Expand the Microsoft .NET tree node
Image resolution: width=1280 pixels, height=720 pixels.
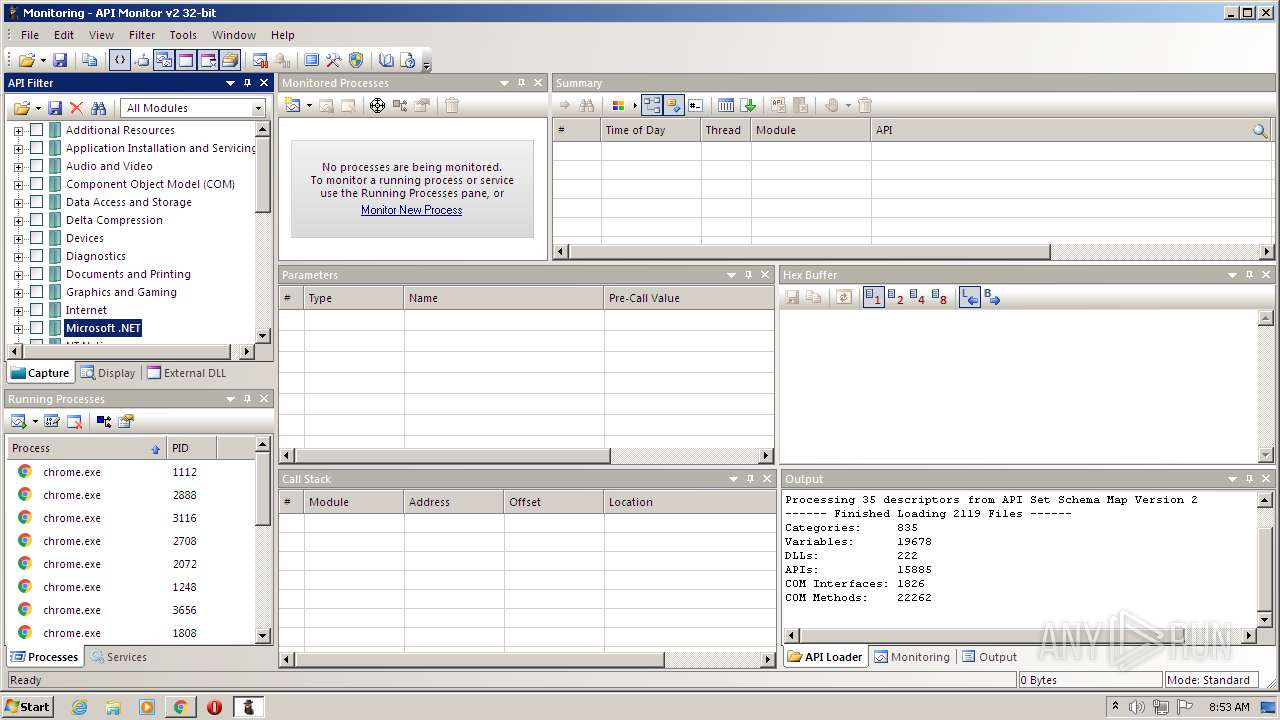click(18, 328)
